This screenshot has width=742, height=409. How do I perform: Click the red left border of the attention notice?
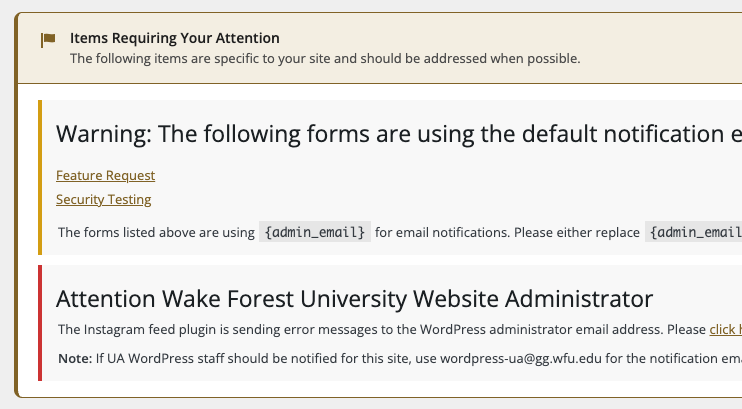click(x=40, y=322)
